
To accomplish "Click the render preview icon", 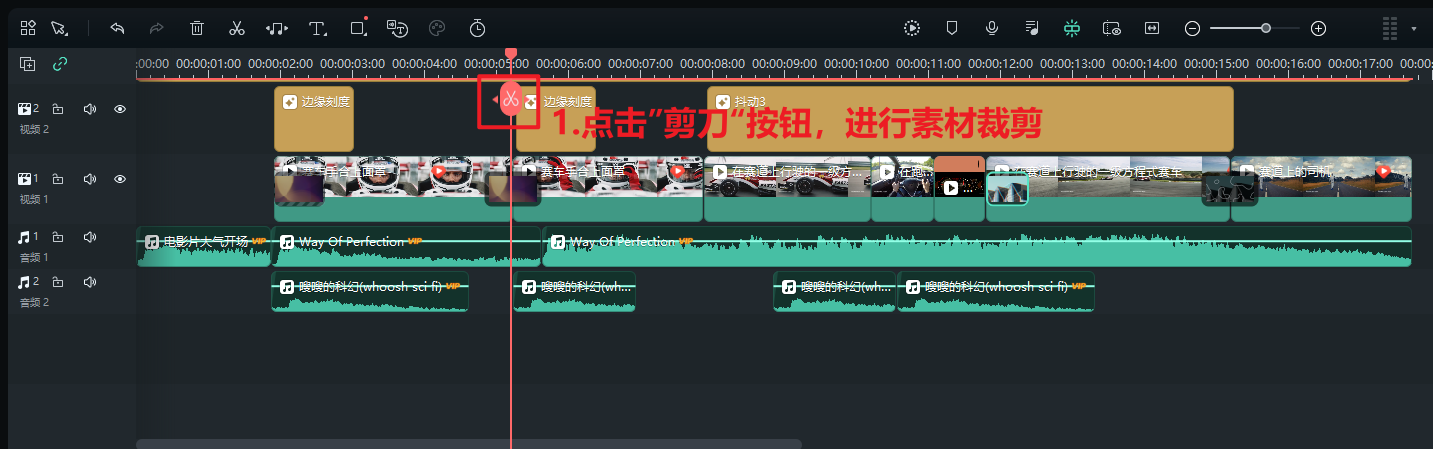I will [x=912, y=28].
